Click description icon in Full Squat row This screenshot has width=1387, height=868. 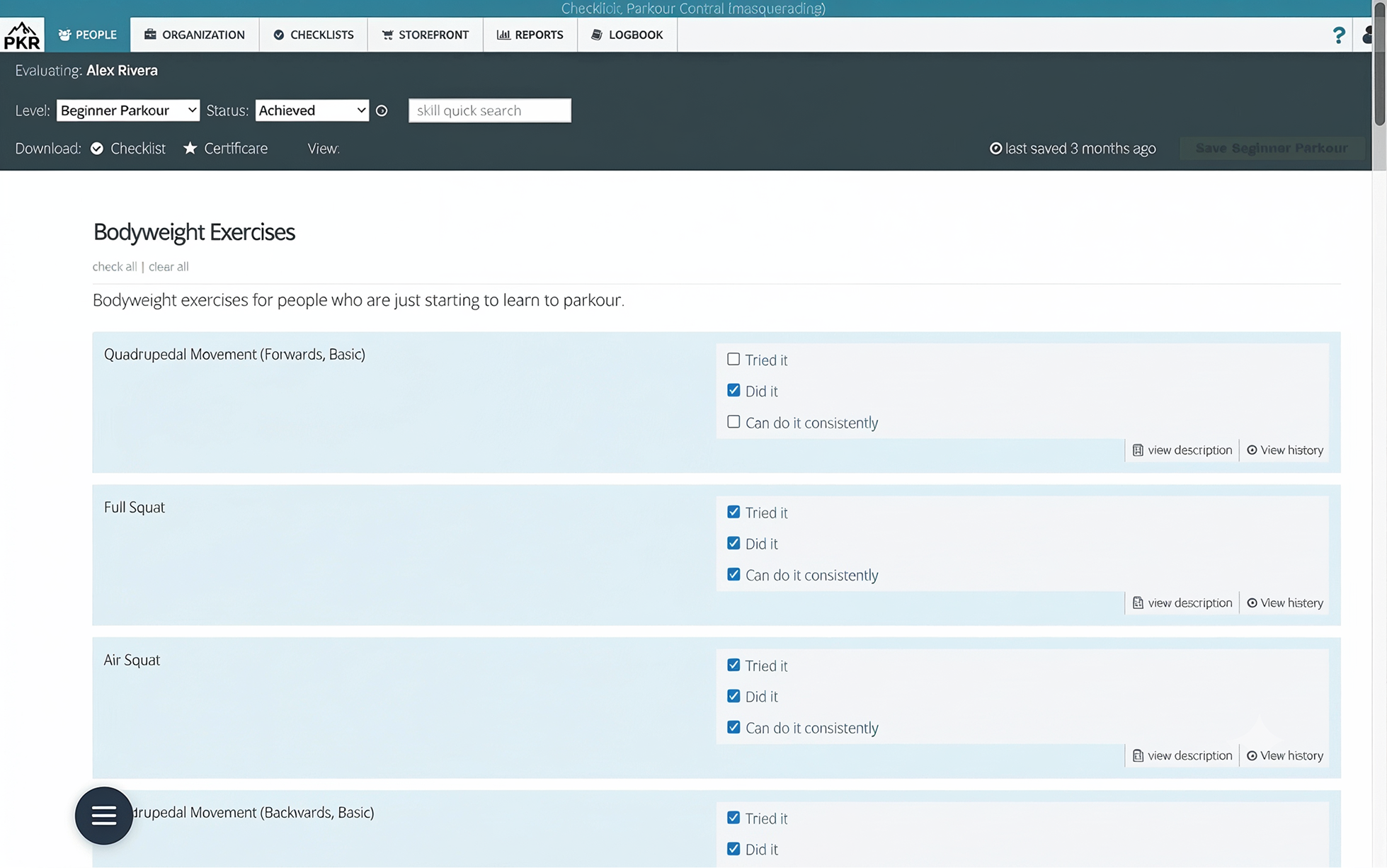coord(1138,603)
